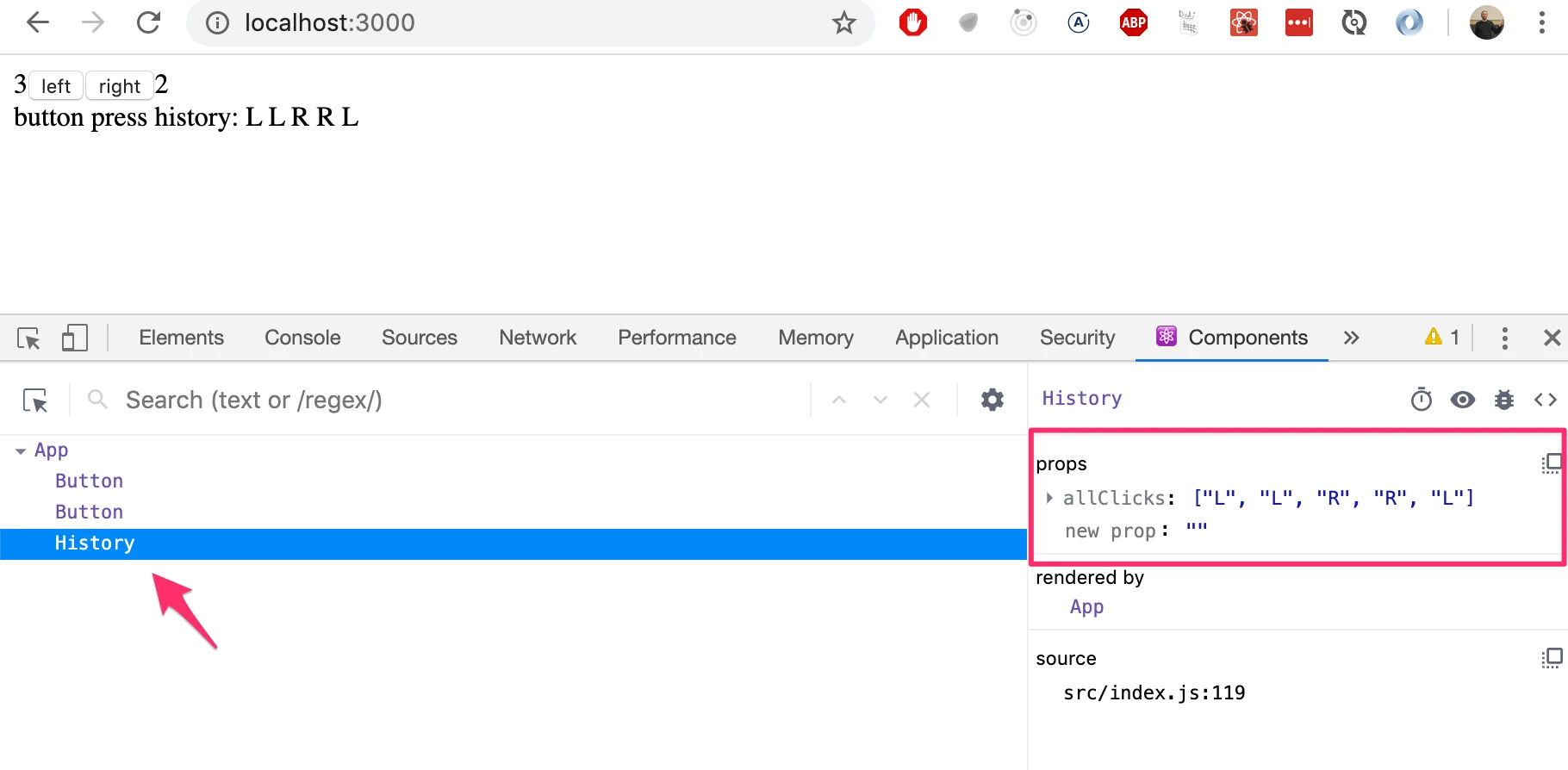Viewport: 1568px width, 770px height.
Task: View source of History component
Action: pos(1546,400)
